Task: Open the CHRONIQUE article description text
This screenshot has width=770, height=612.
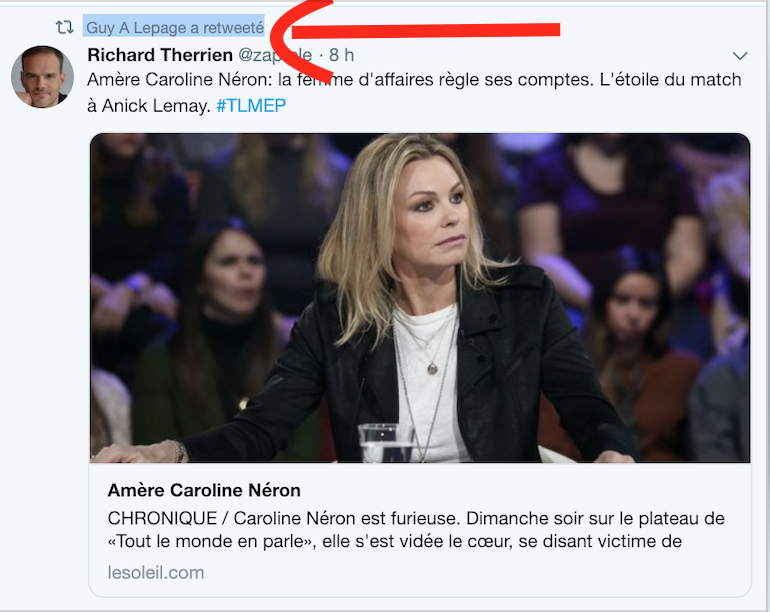Action: coord(416,529)
